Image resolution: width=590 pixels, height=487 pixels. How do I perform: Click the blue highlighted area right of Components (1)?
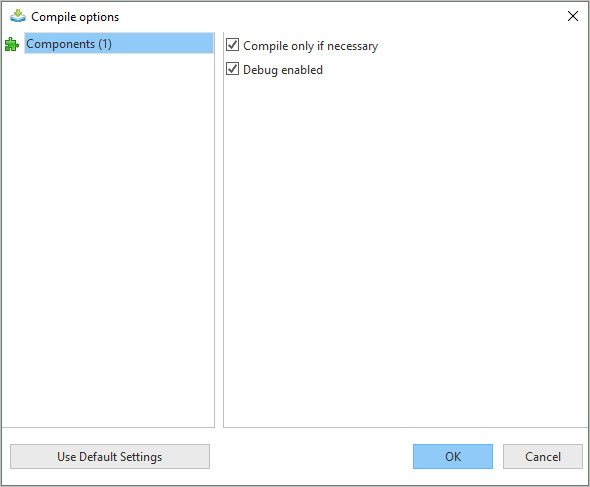(162, 43)
